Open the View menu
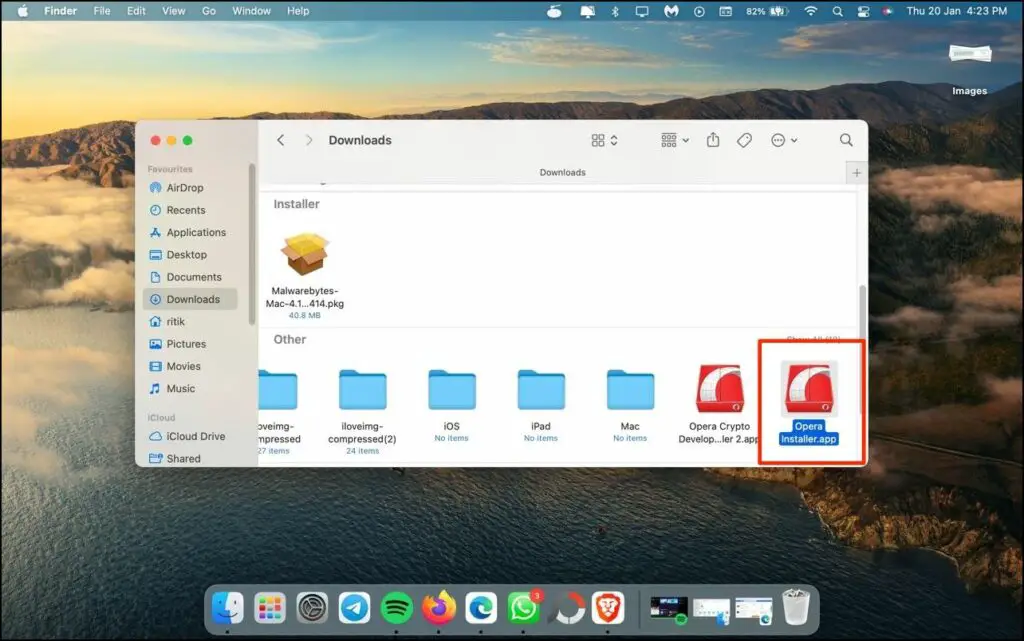 (174, 11)
